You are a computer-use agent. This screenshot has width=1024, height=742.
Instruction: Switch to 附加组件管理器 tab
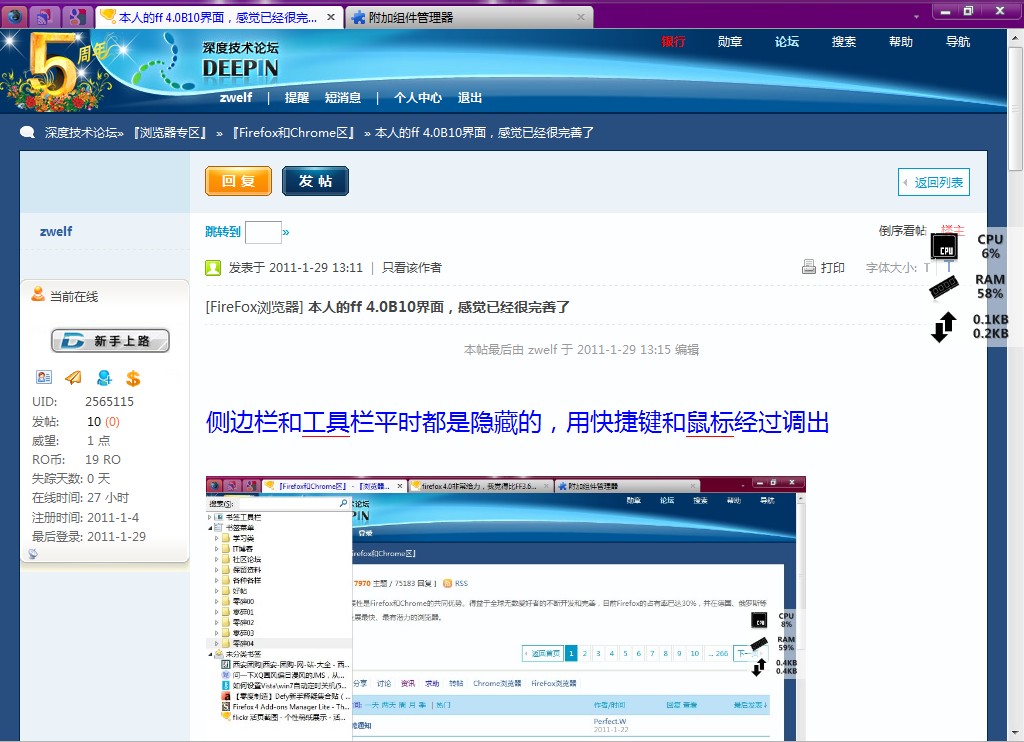coord(410,18)
